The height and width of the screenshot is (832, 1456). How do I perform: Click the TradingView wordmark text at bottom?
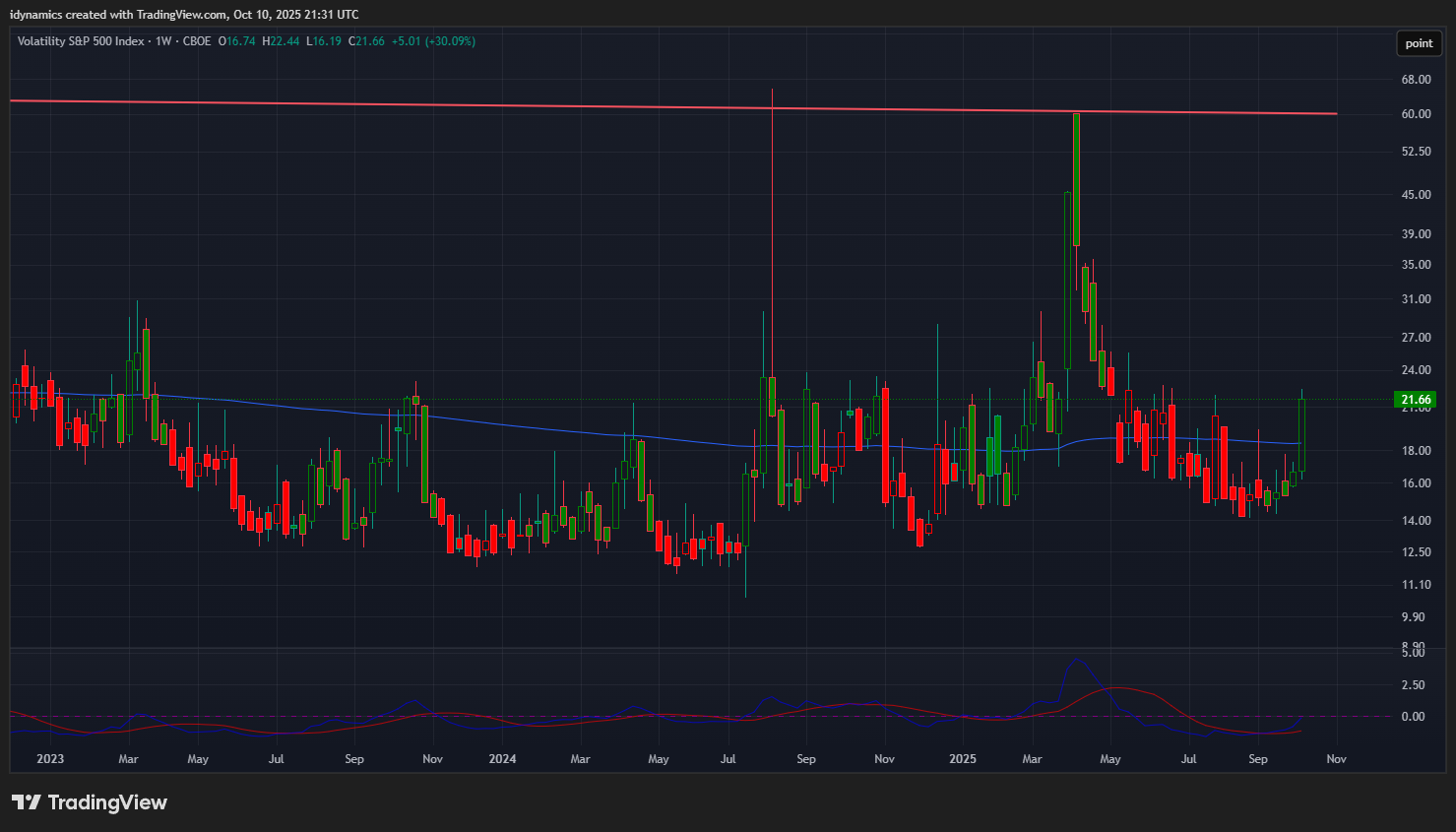(x=107, y=802)
